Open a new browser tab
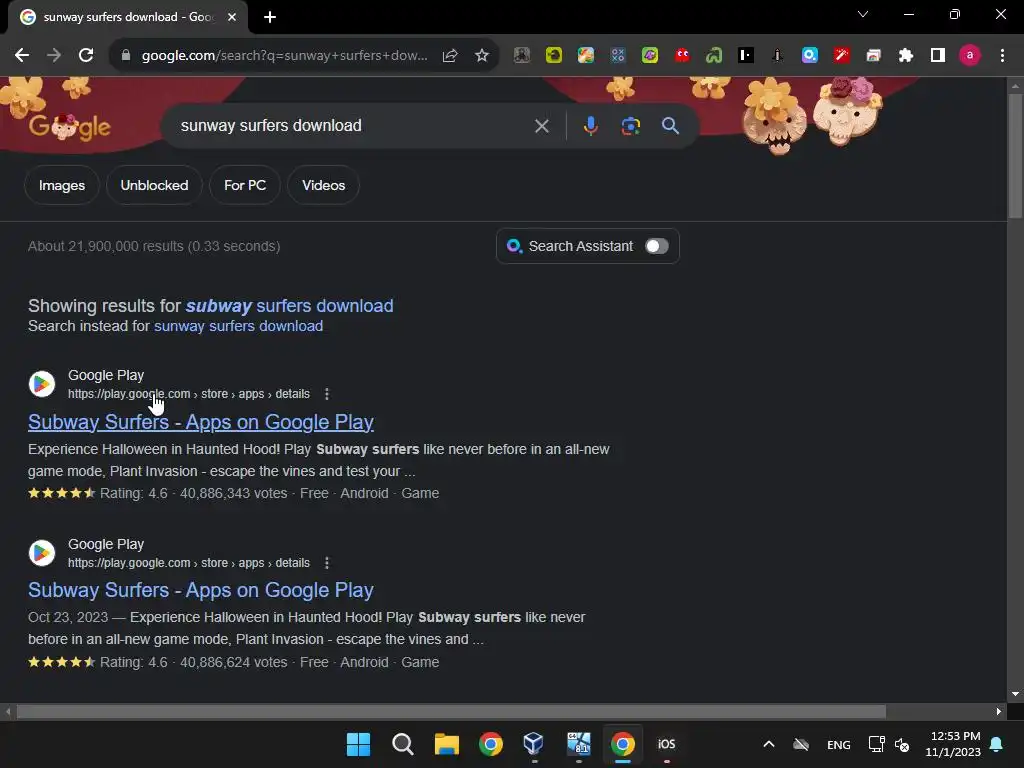1024x768 pixels. (x=270, y=17)
